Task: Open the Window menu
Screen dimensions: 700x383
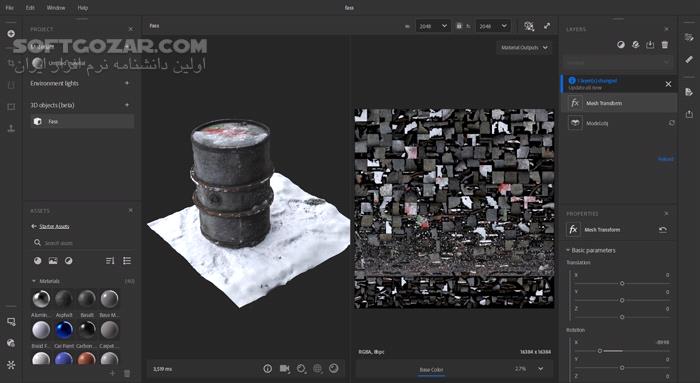Action: click(56, 8)
